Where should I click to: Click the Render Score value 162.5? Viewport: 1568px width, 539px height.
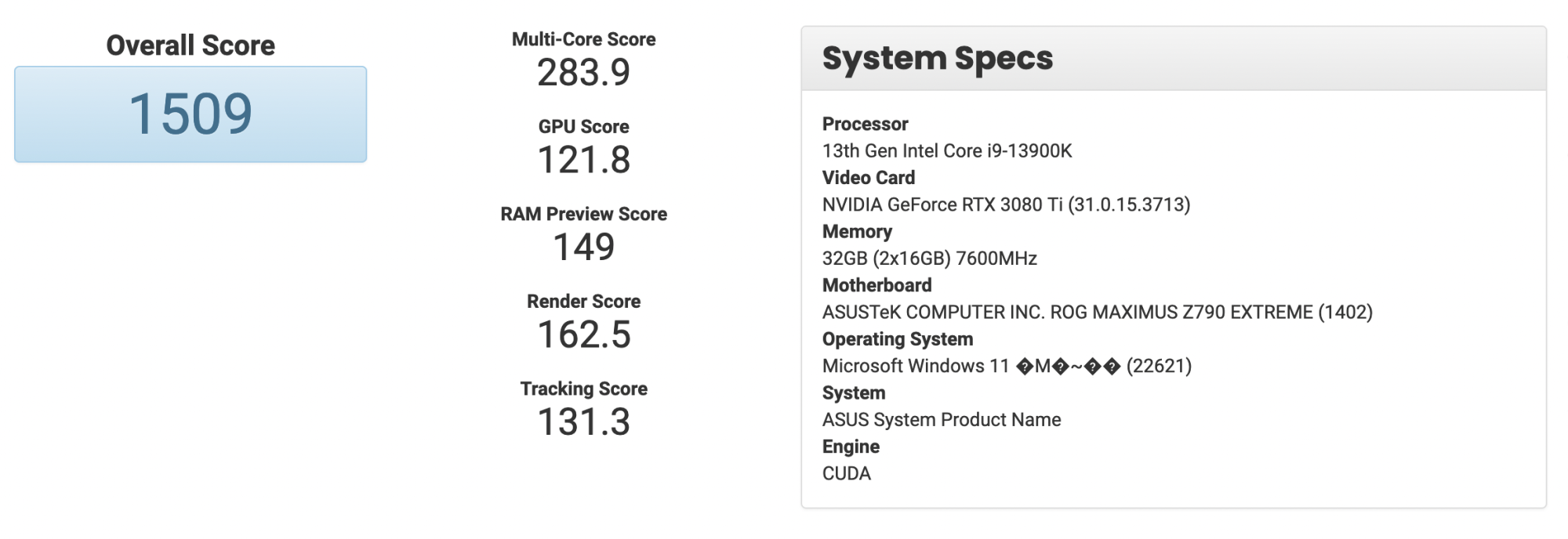(583, 335)
